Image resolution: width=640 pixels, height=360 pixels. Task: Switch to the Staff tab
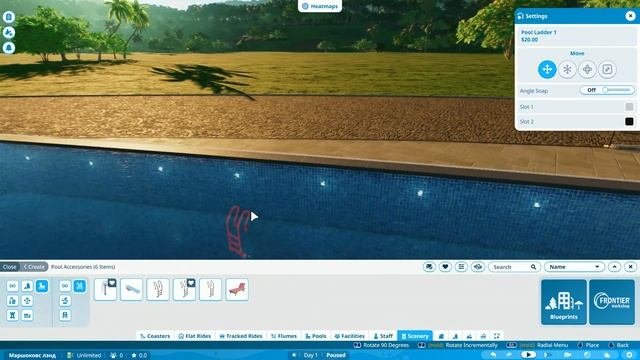click(x=383, y=336)
